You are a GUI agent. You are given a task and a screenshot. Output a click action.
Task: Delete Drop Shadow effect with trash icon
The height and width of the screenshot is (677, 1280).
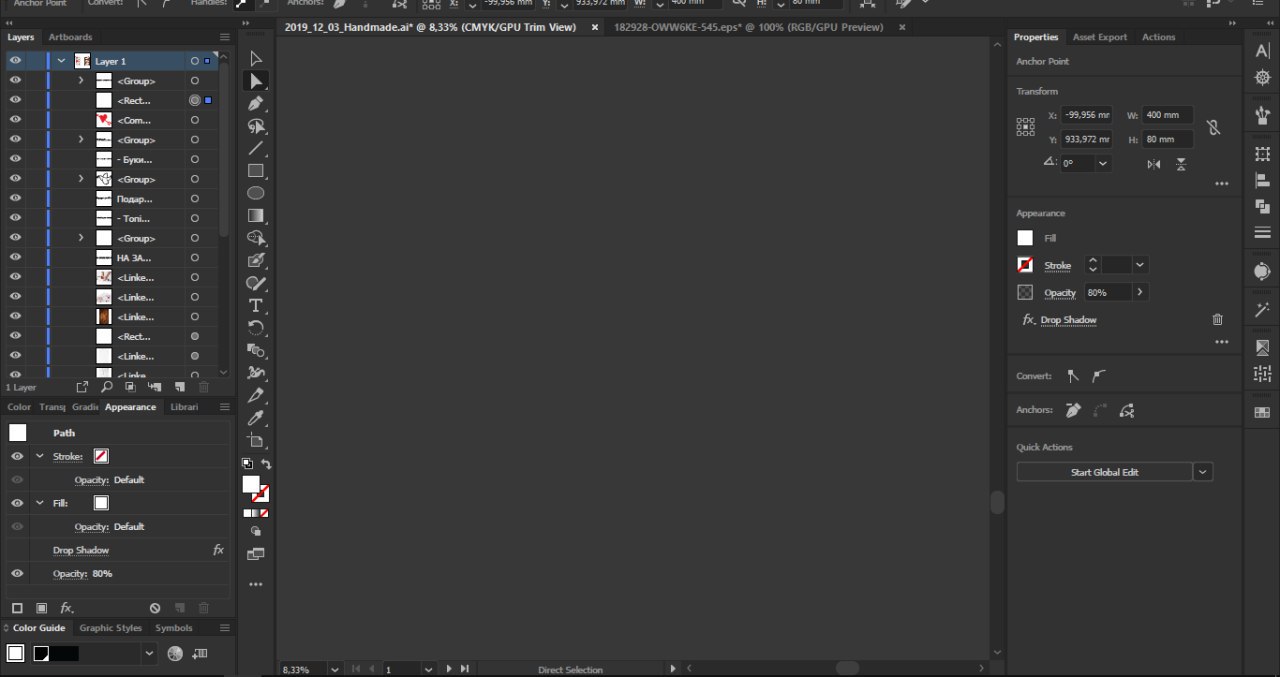(x=1217, y=320)
